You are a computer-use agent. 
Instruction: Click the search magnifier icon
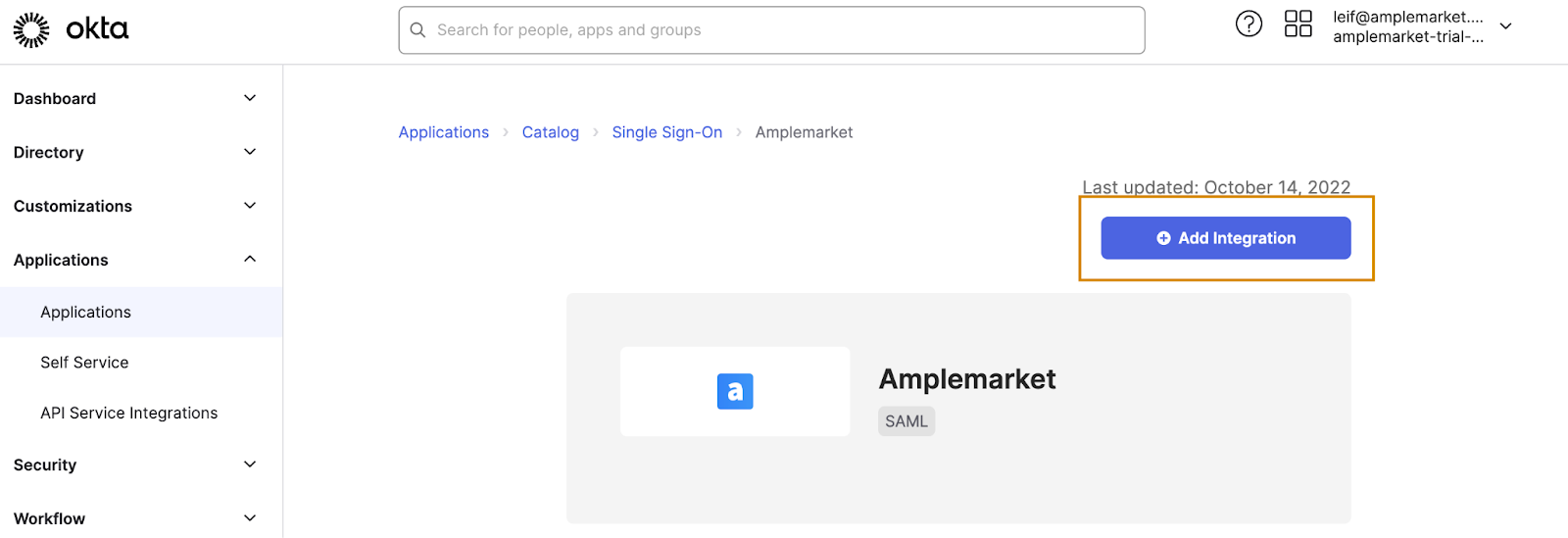click(417, 30)
